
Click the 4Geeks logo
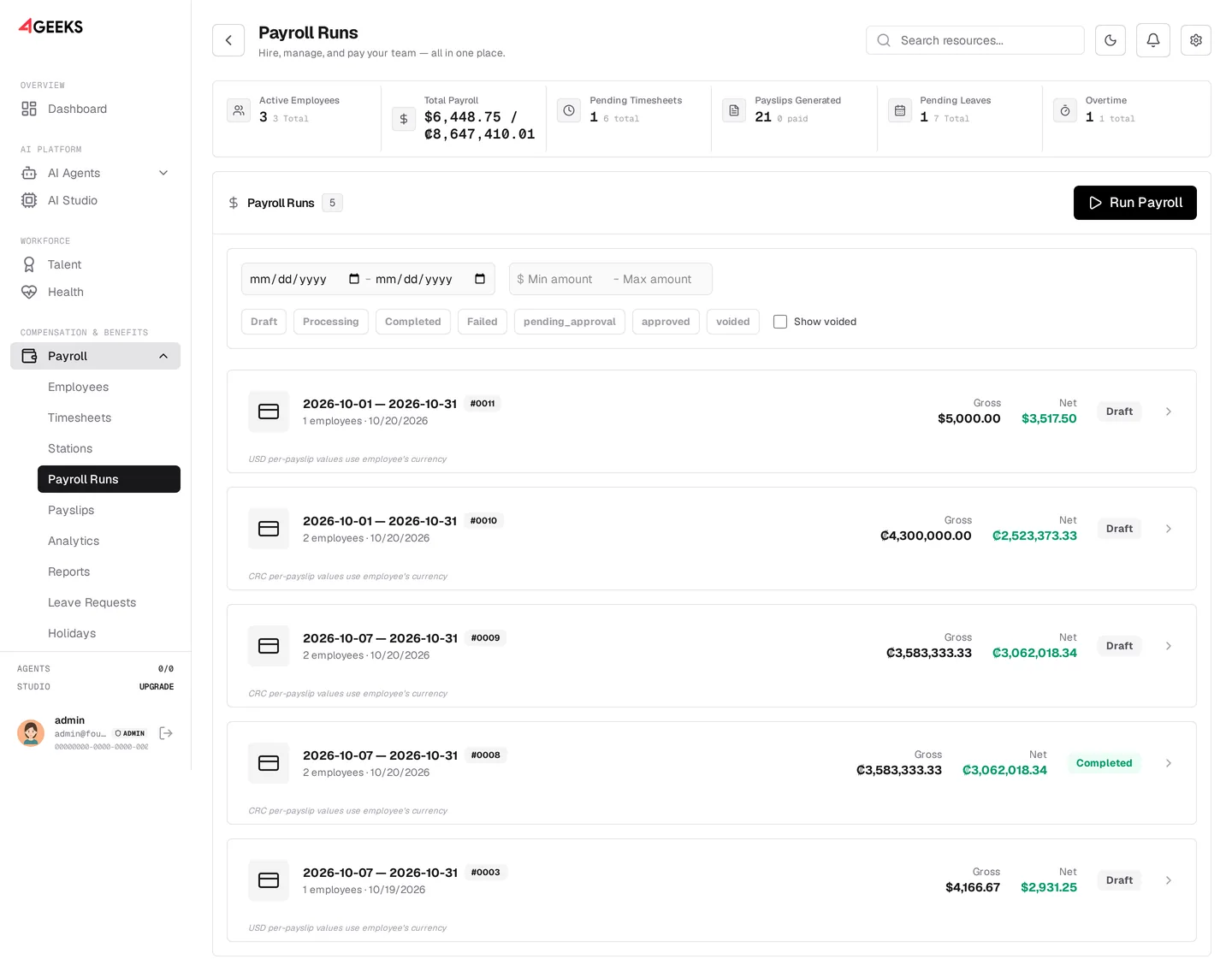pyautogui.click(x=51, y=27)
